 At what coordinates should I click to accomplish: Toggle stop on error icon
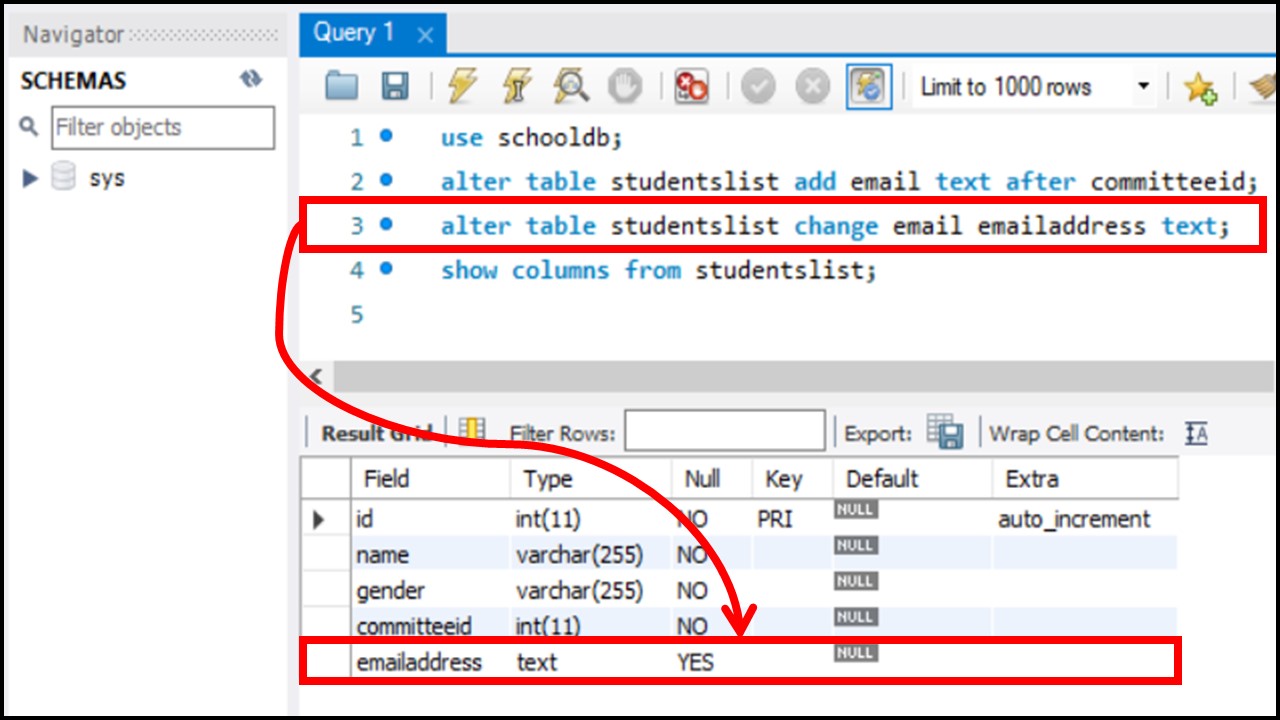point(691,87)
